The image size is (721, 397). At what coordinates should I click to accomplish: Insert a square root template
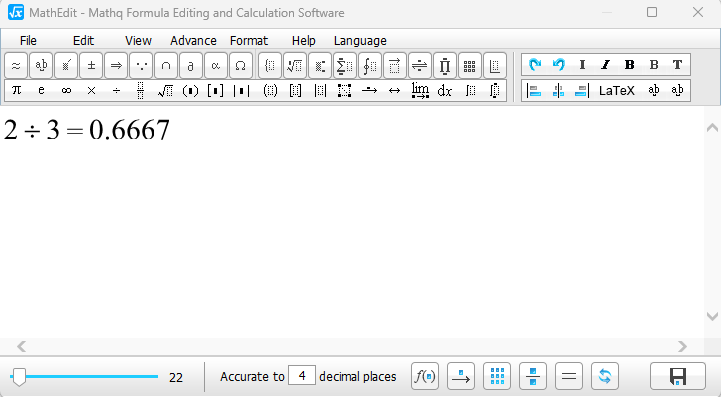click(166, 91)
